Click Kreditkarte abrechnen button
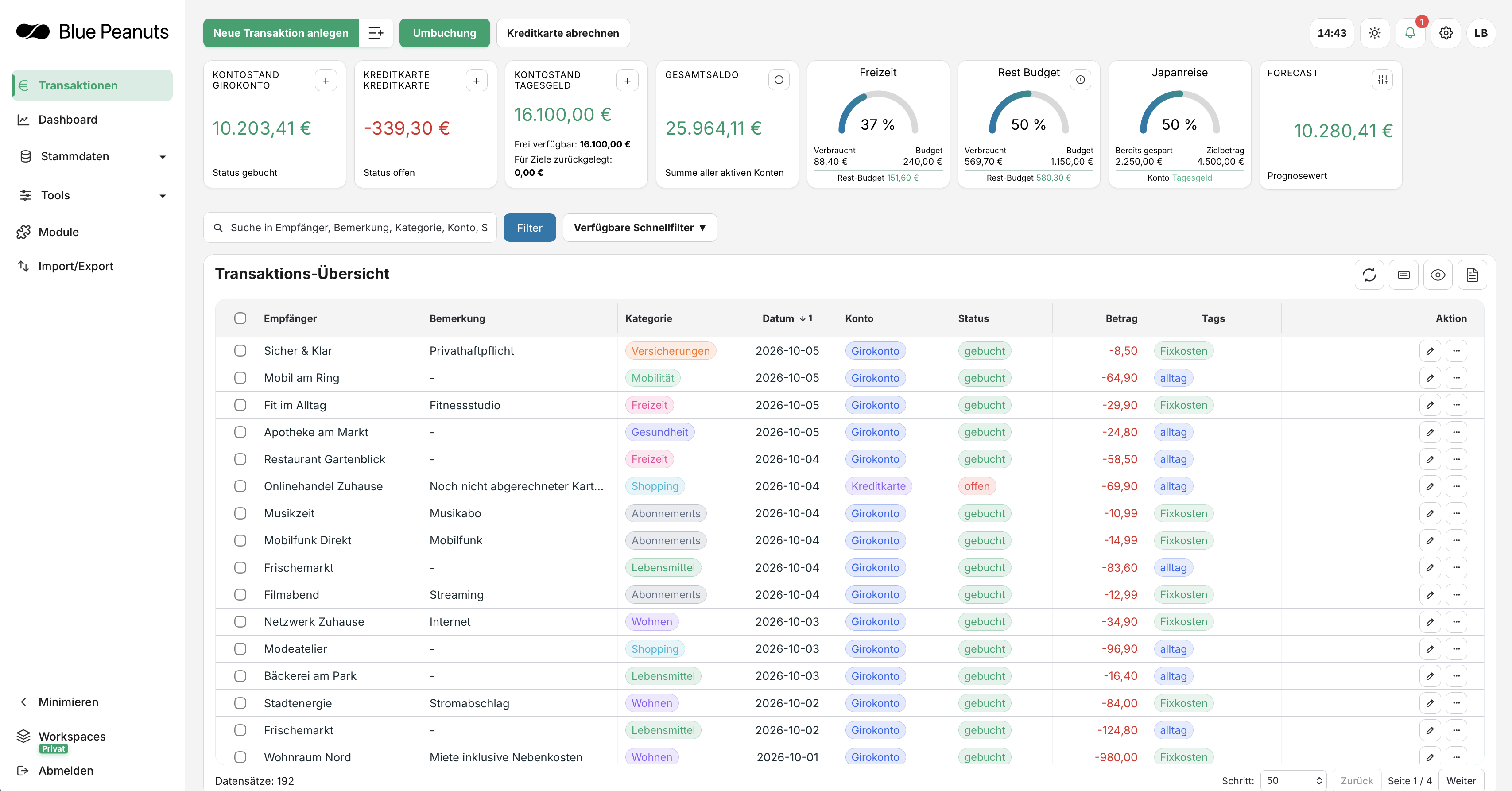The width and height of the screenshot is (1512, 791). coord(563,33)
